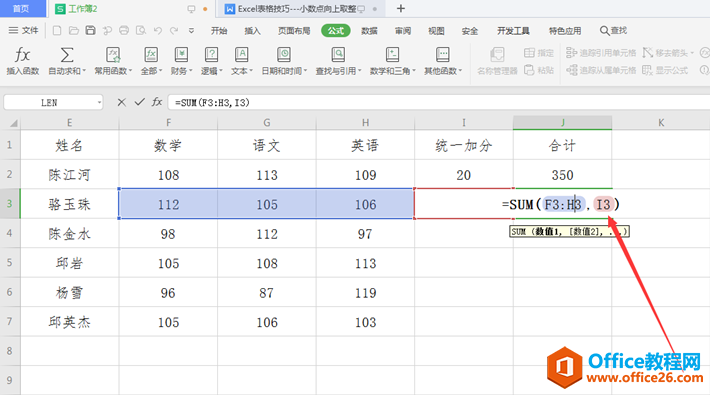Cancel formula entry with the X icon
The image size is (710, 395).
121,102
